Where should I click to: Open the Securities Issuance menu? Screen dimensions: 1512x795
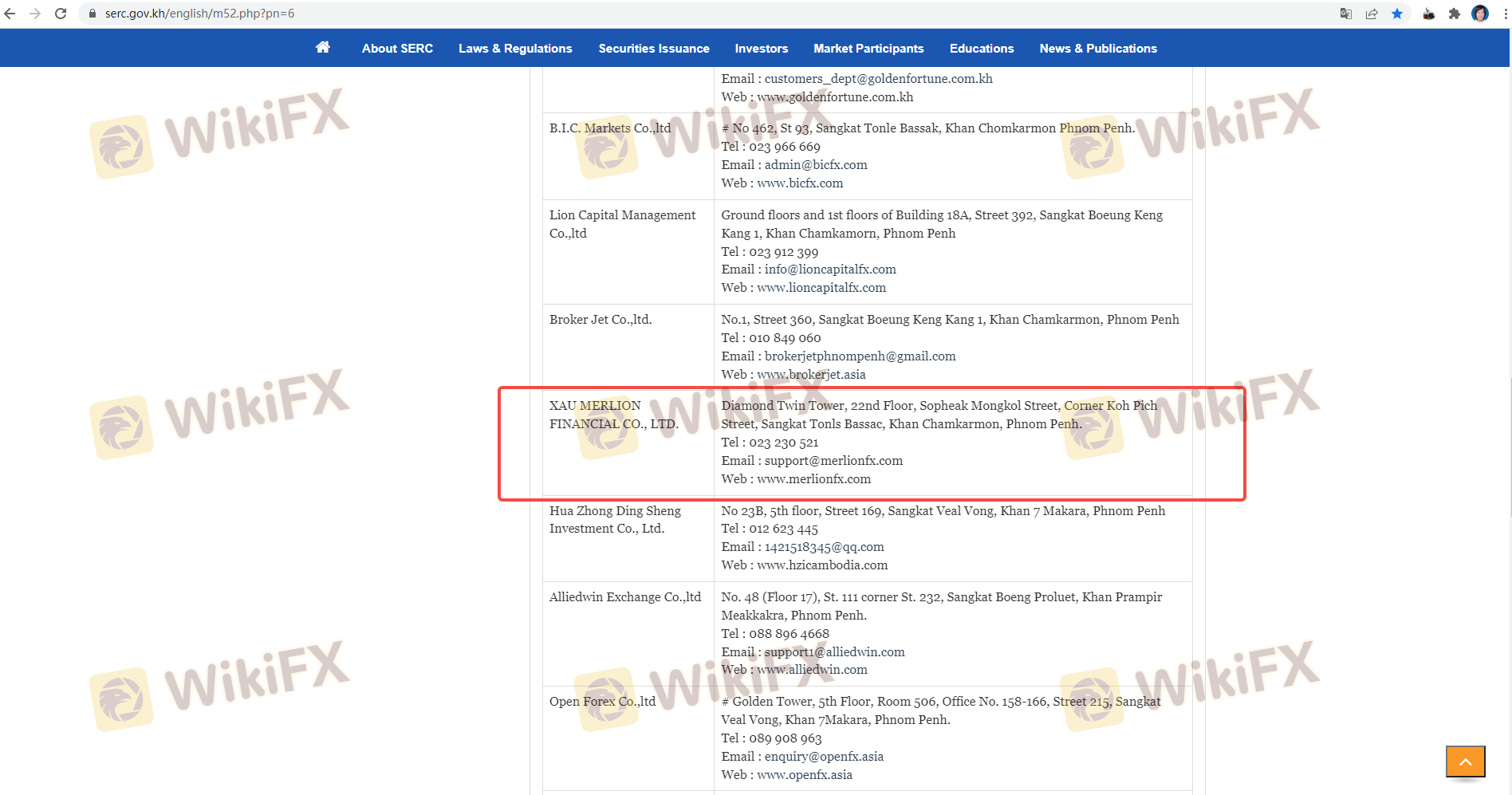(x=654, y=49)
